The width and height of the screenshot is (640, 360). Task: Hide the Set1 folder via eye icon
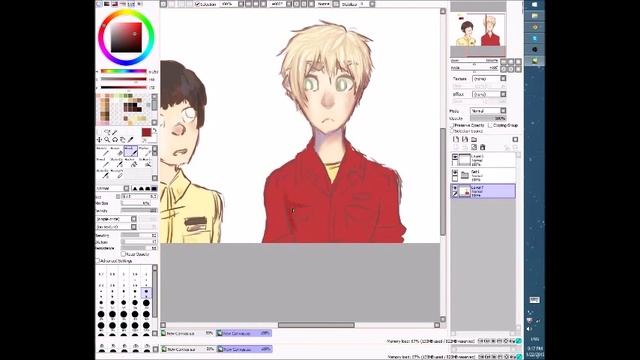pos(455,173)
